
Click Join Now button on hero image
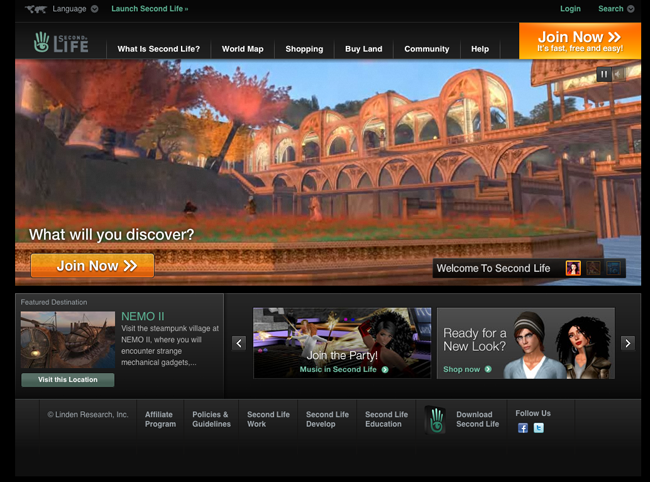[92, 266]
